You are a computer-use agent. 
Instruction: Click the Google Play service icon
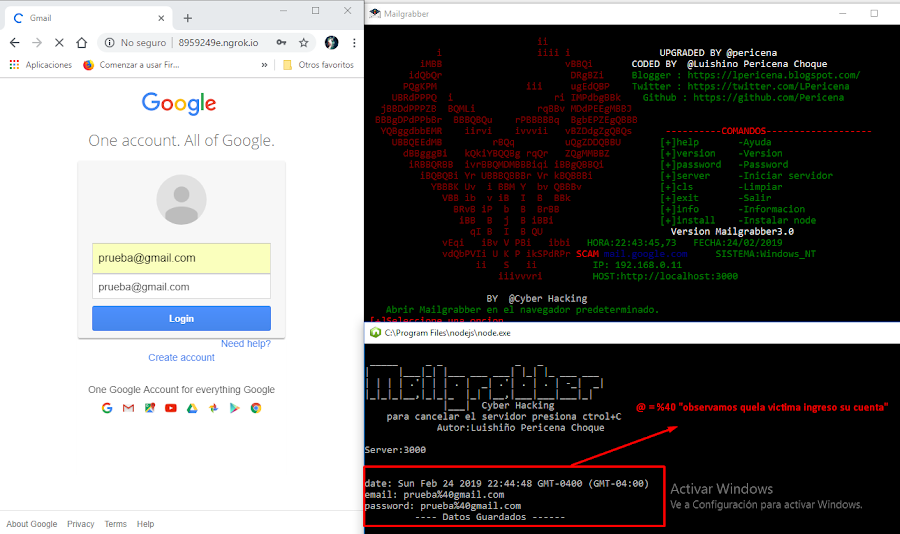point(234,408)
